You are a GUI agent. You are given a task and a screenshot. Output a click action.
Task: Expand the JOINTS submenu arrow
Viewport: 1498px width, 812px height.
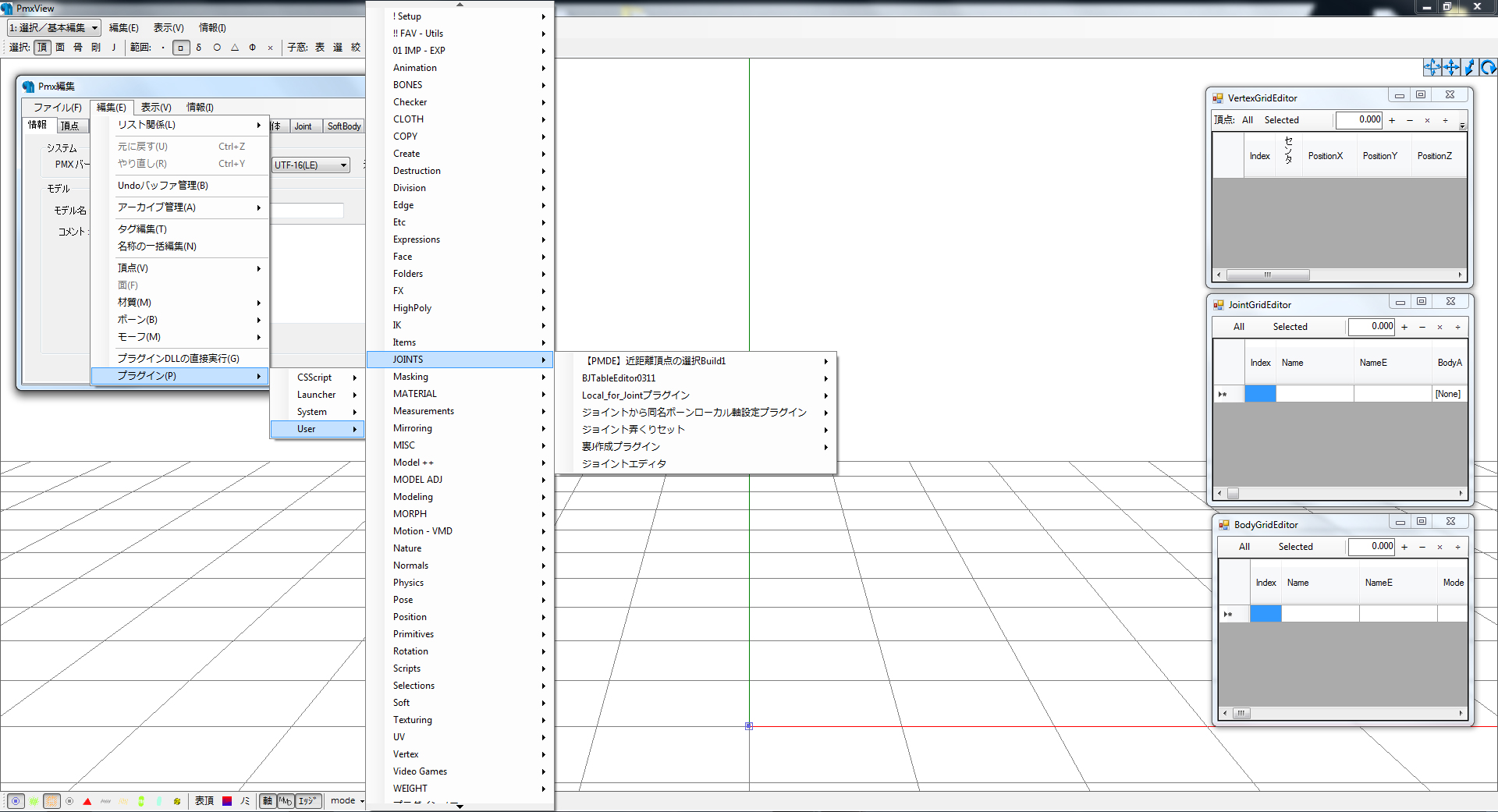[x=544, y=360]
